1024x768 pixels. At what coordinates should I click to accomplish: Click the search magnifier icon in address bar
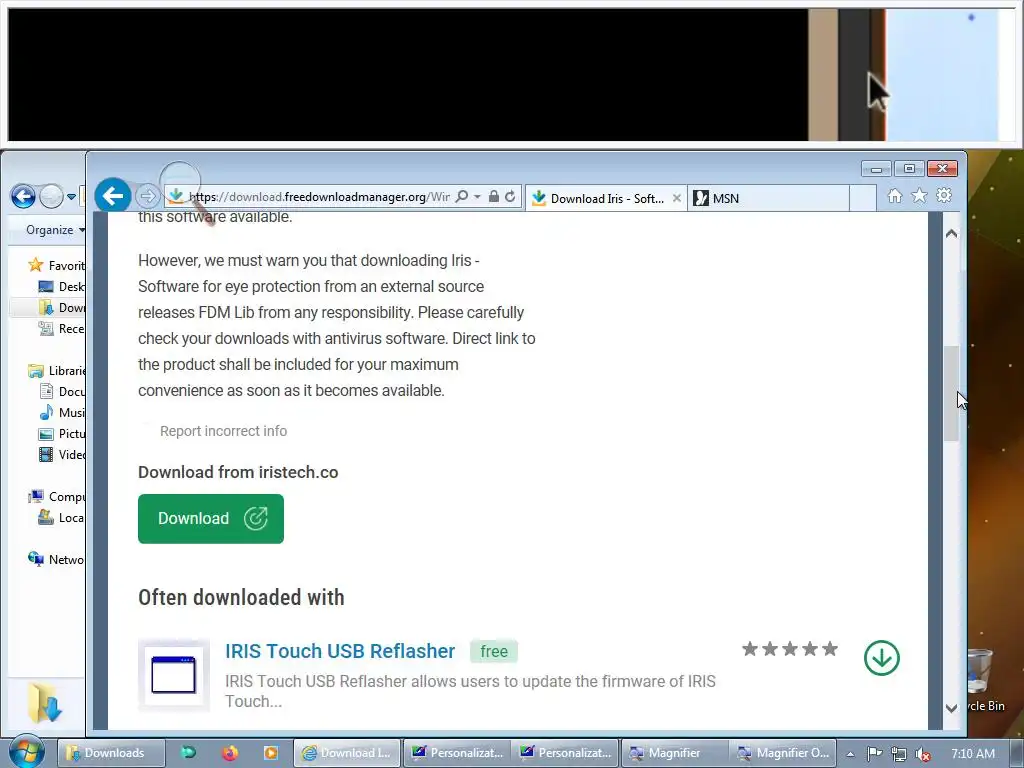coord(461,197)
